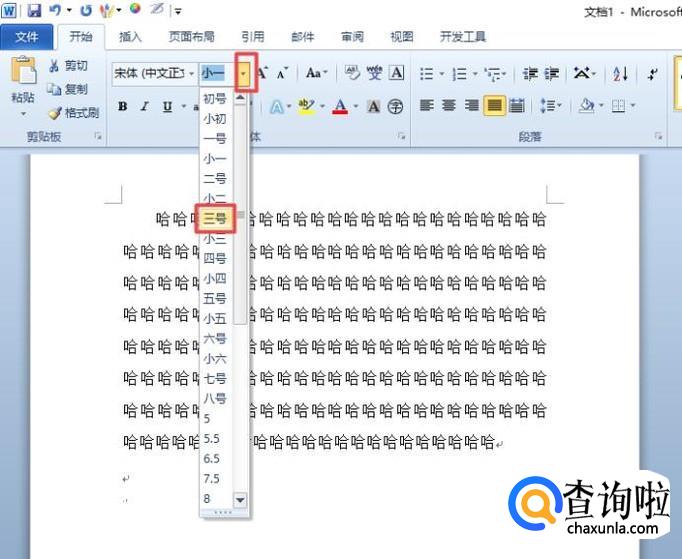The width and height of the screenshot is (682, 559).
Task: Switch to the 审阅 (Review) tab
Action: 352,37
